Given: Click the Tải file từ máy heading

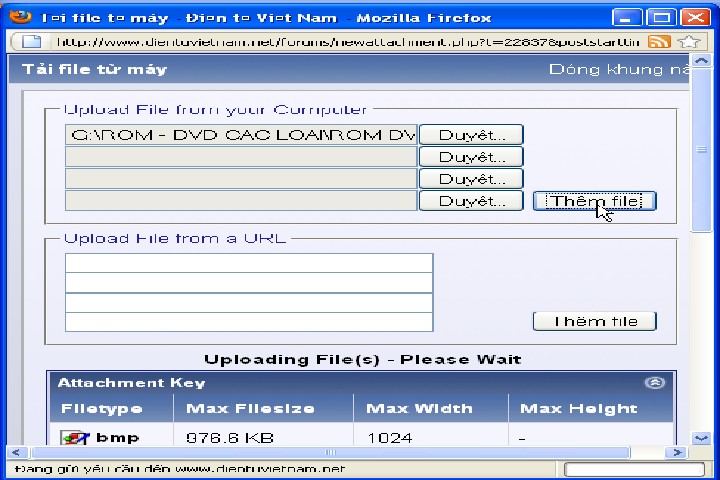Looking at the screenshot, I should coord(95,69).
